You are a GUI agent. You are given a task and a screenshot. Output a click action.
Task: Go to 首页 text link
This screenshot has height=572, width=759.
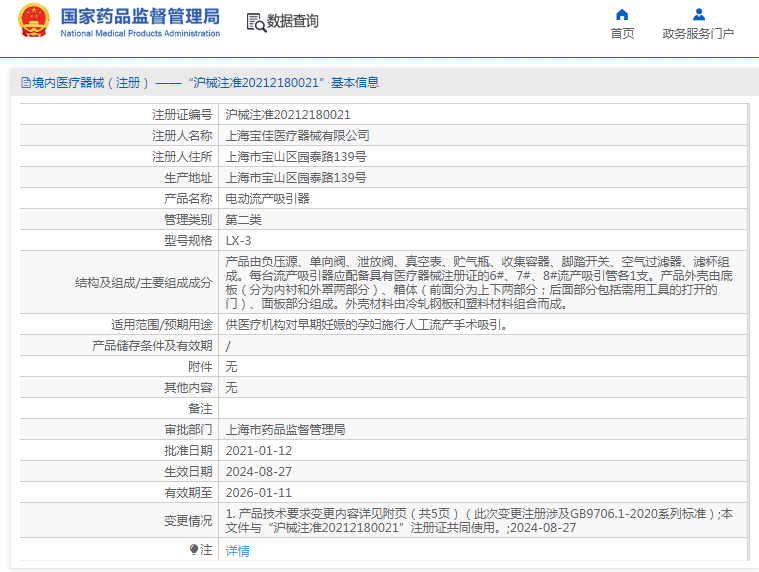(x=622, y=33)
